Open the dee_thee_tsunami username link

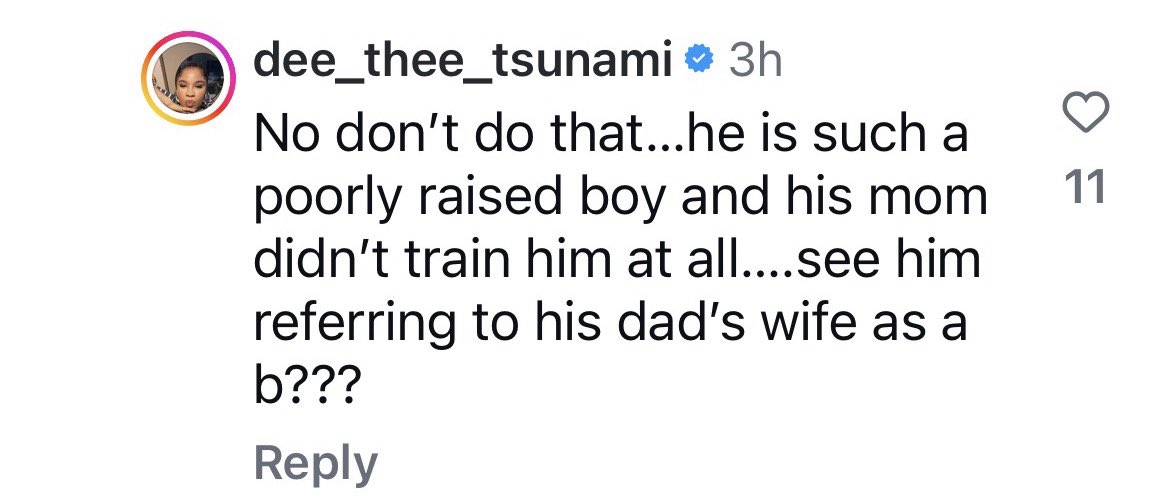click(x=463, y=61)
